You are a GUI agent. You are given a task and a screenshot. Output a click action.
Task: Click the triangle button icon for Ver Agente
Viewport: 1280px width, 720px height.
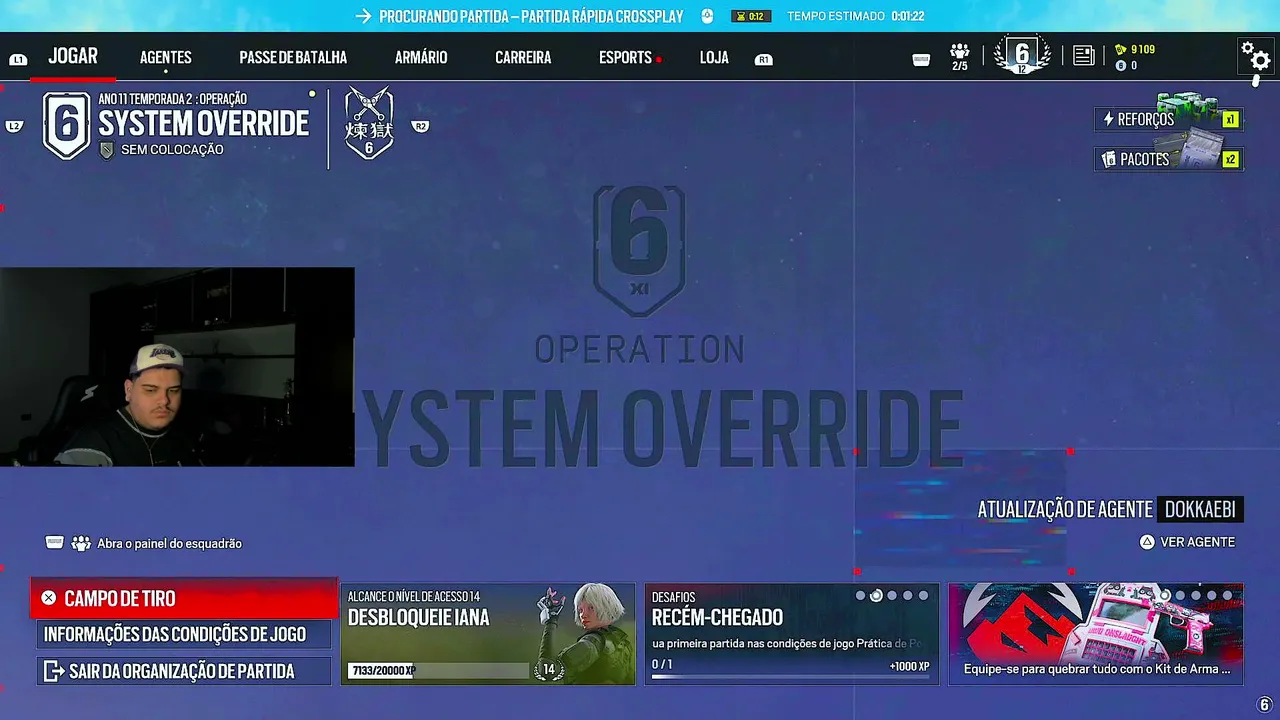click(1147, 542)
